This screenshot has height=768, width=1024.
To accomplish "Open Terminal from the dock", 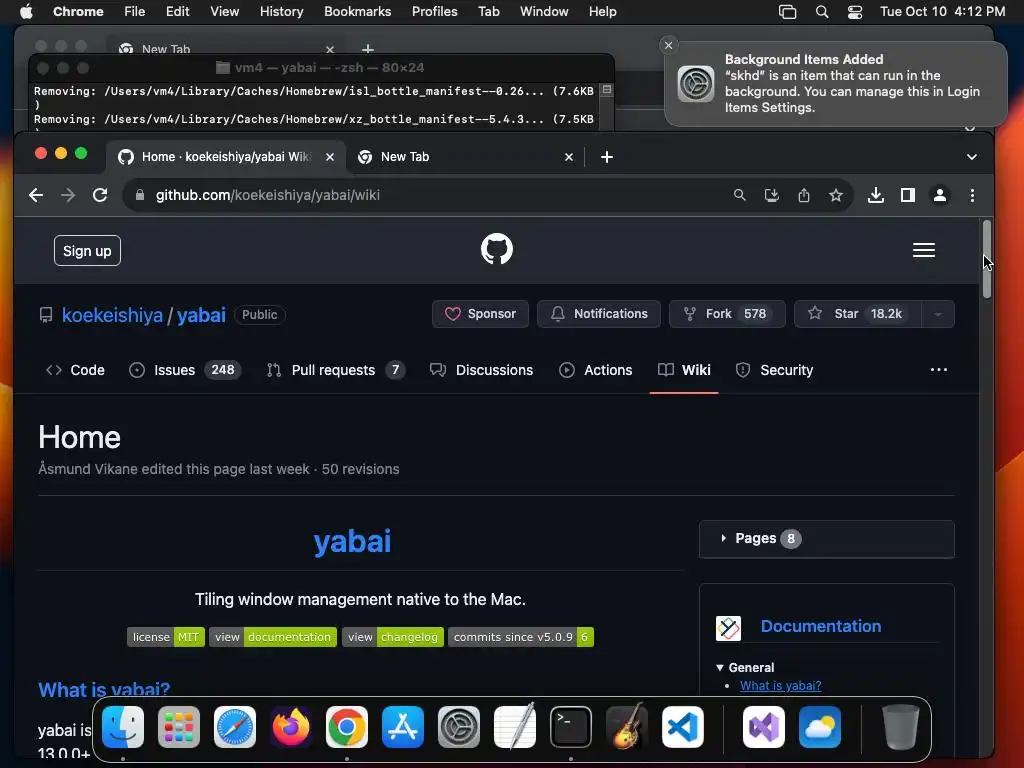I will pyautogui.click(x=571, y=727).
